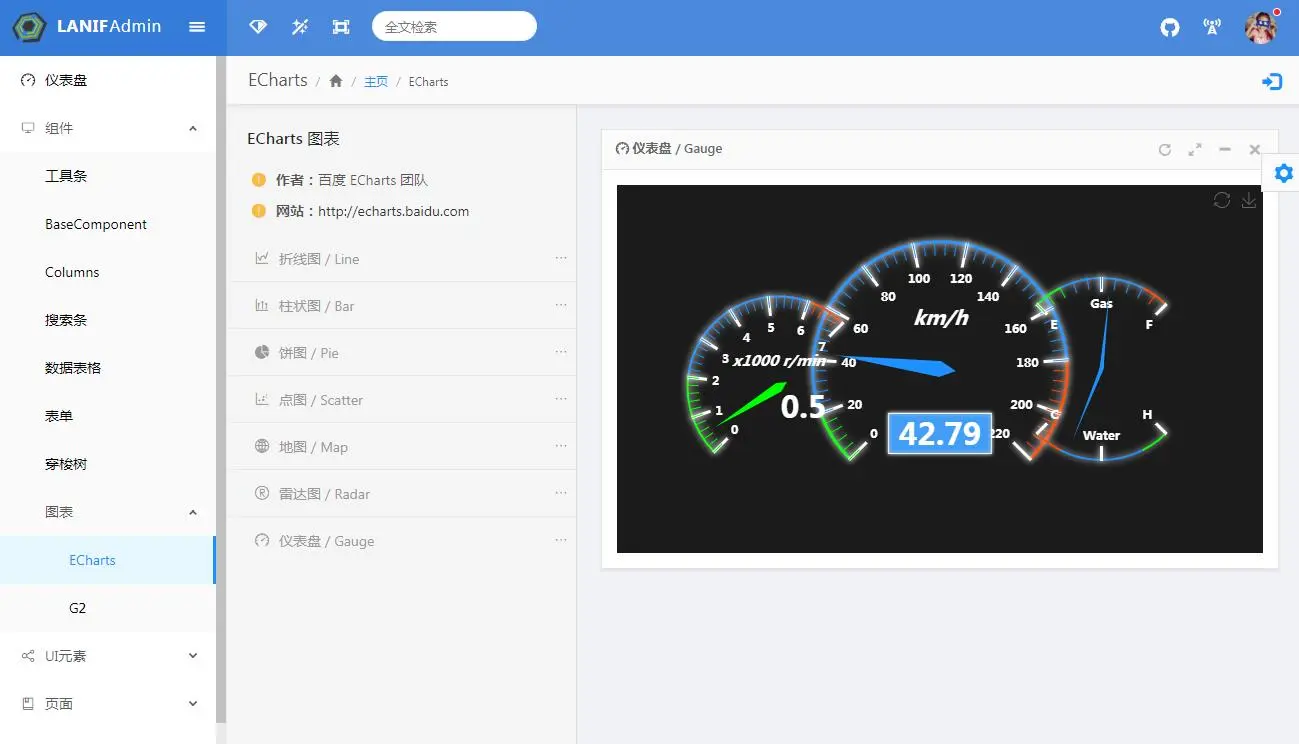Open more options for 折线图 / Line
The height and width of the screenshot is (744, 1299).
click(x=561, y=258)
